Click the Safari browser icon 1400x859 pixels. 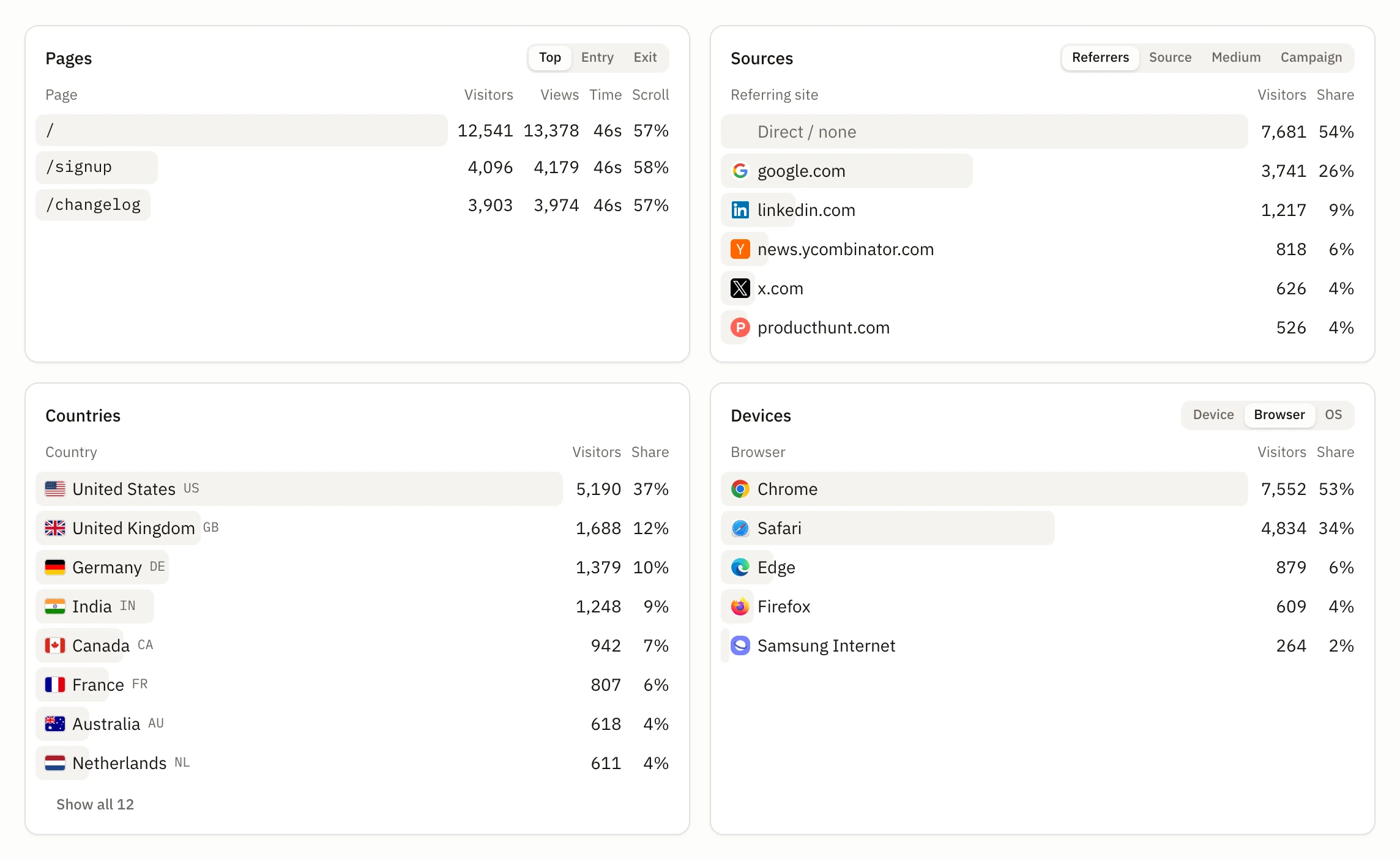(x=740, y=528)
